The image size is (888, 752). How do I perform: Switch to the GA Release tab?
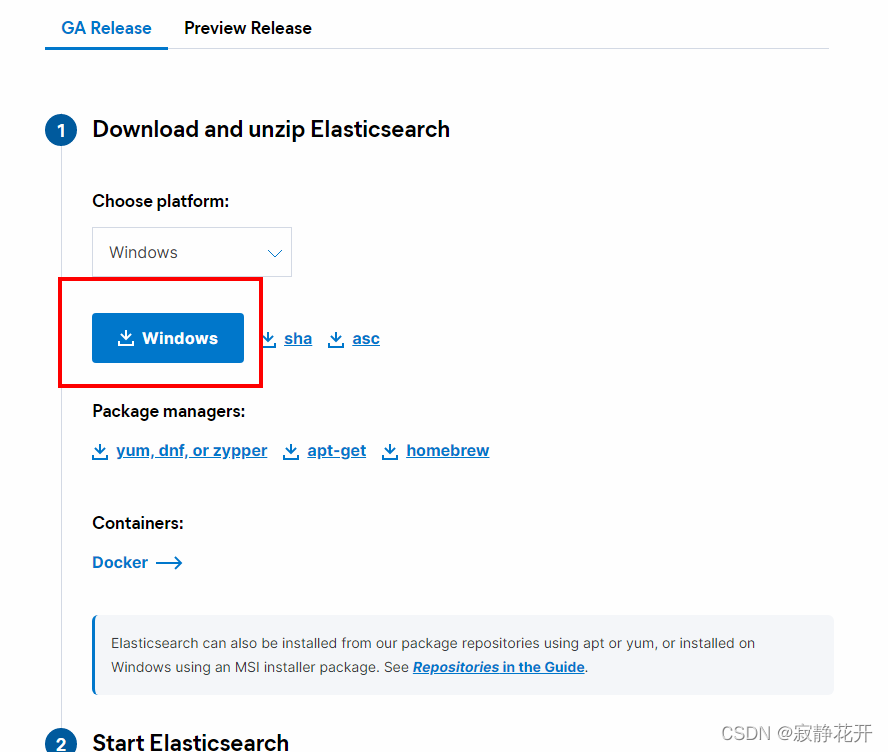106,28
